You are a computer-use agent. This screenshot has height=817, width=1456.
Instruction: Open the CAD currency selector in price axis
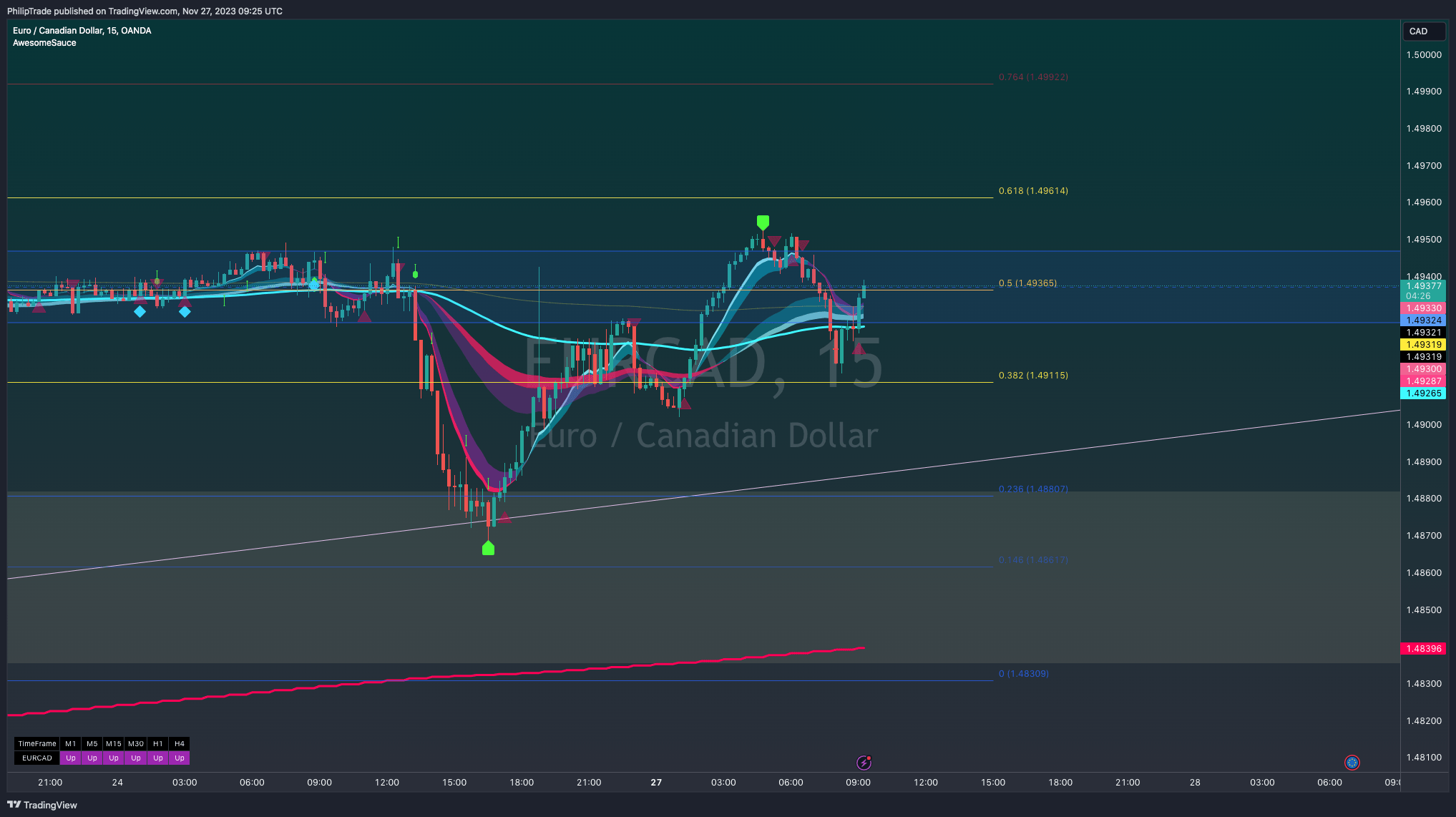click(1423, 31)
